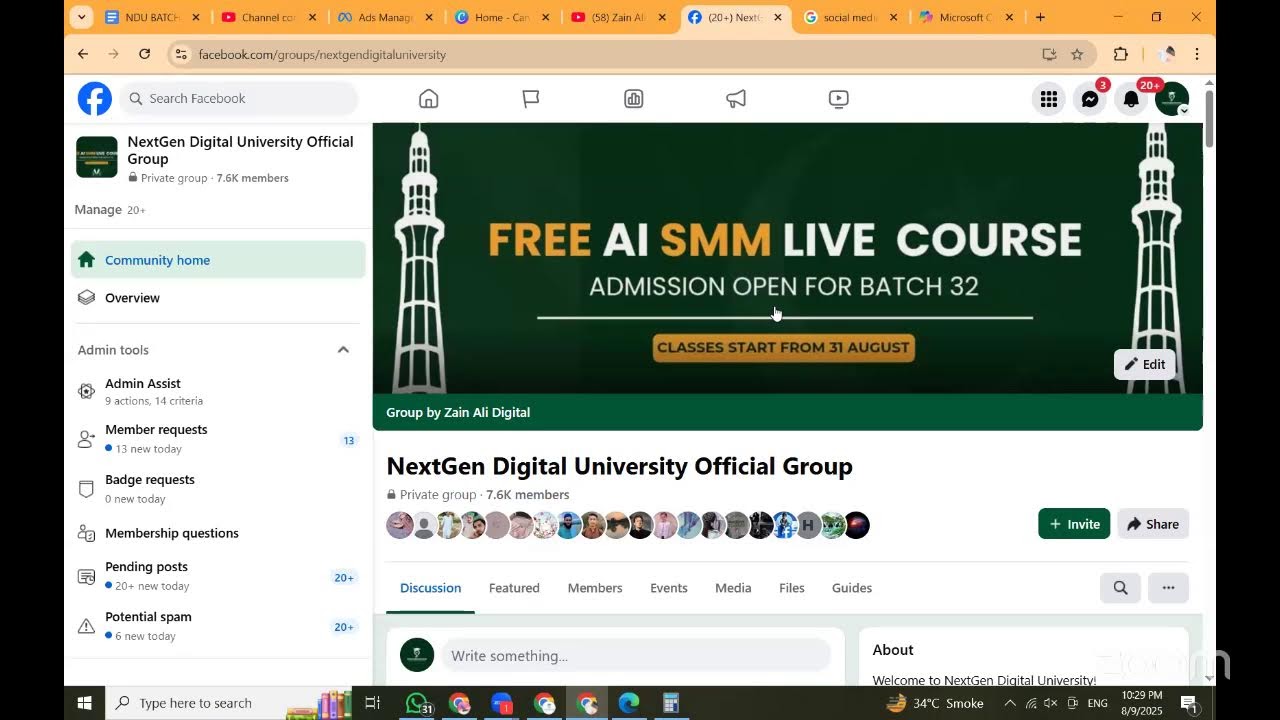Open Member requests
Viewport: 1280px width, 720px height.
218,438
